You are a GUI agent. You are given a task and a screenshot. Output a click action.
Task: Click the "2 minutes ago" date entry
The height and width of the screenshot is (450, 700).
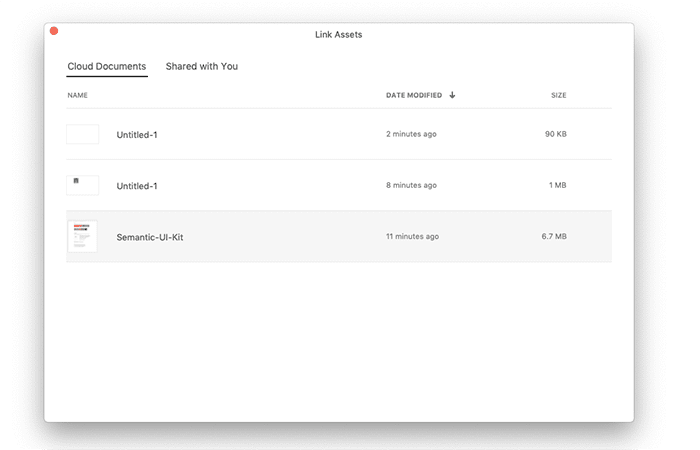(411, 134)
